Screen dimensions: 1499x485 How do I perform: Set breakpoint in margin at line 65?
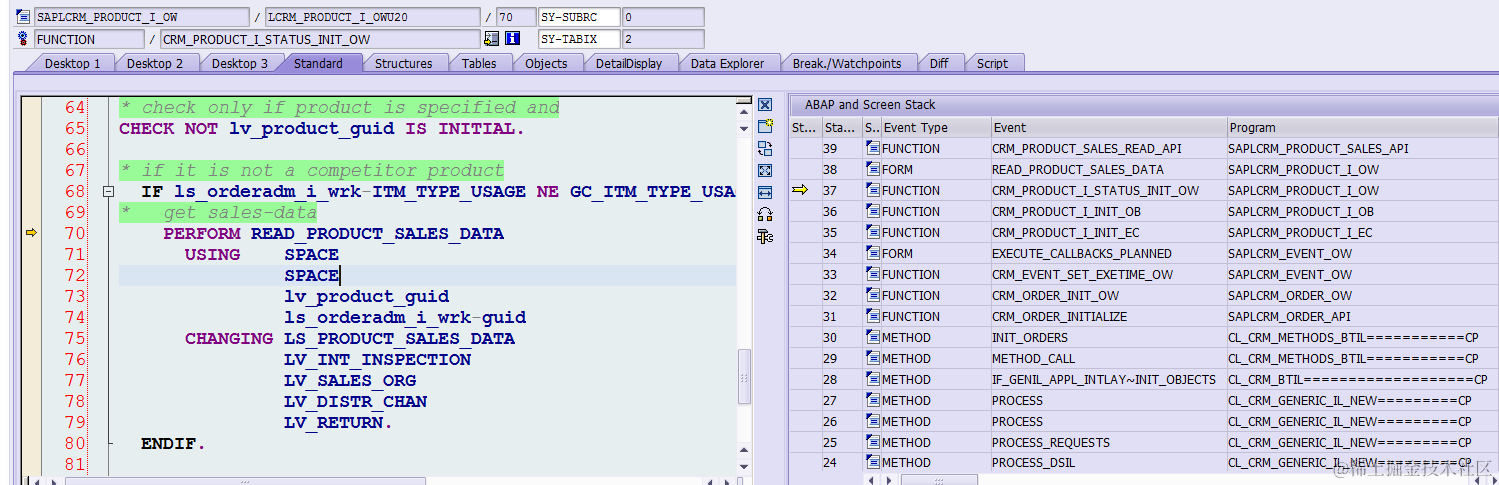click(31, 129)
